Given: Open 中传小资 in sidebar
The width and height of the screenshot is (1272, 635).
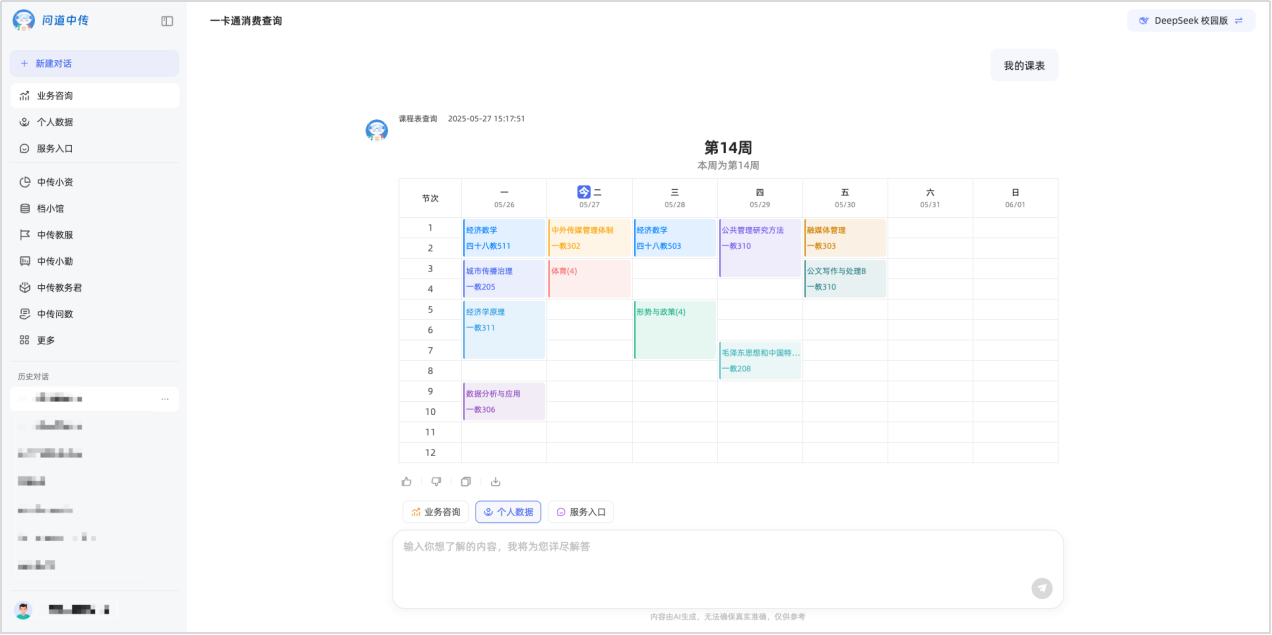Looking at the screenshot, I should tap(55, 182).
